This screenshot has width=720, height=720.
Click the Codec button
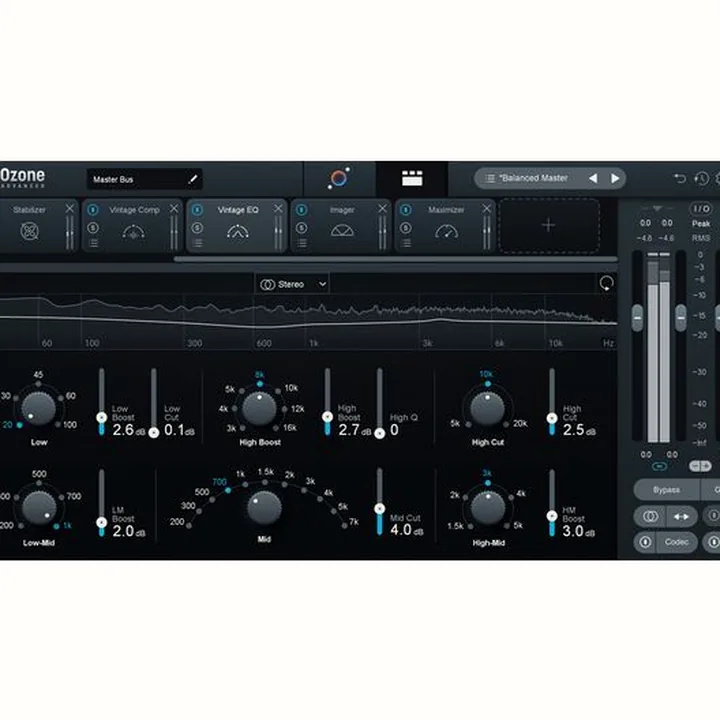coord(677,542)
